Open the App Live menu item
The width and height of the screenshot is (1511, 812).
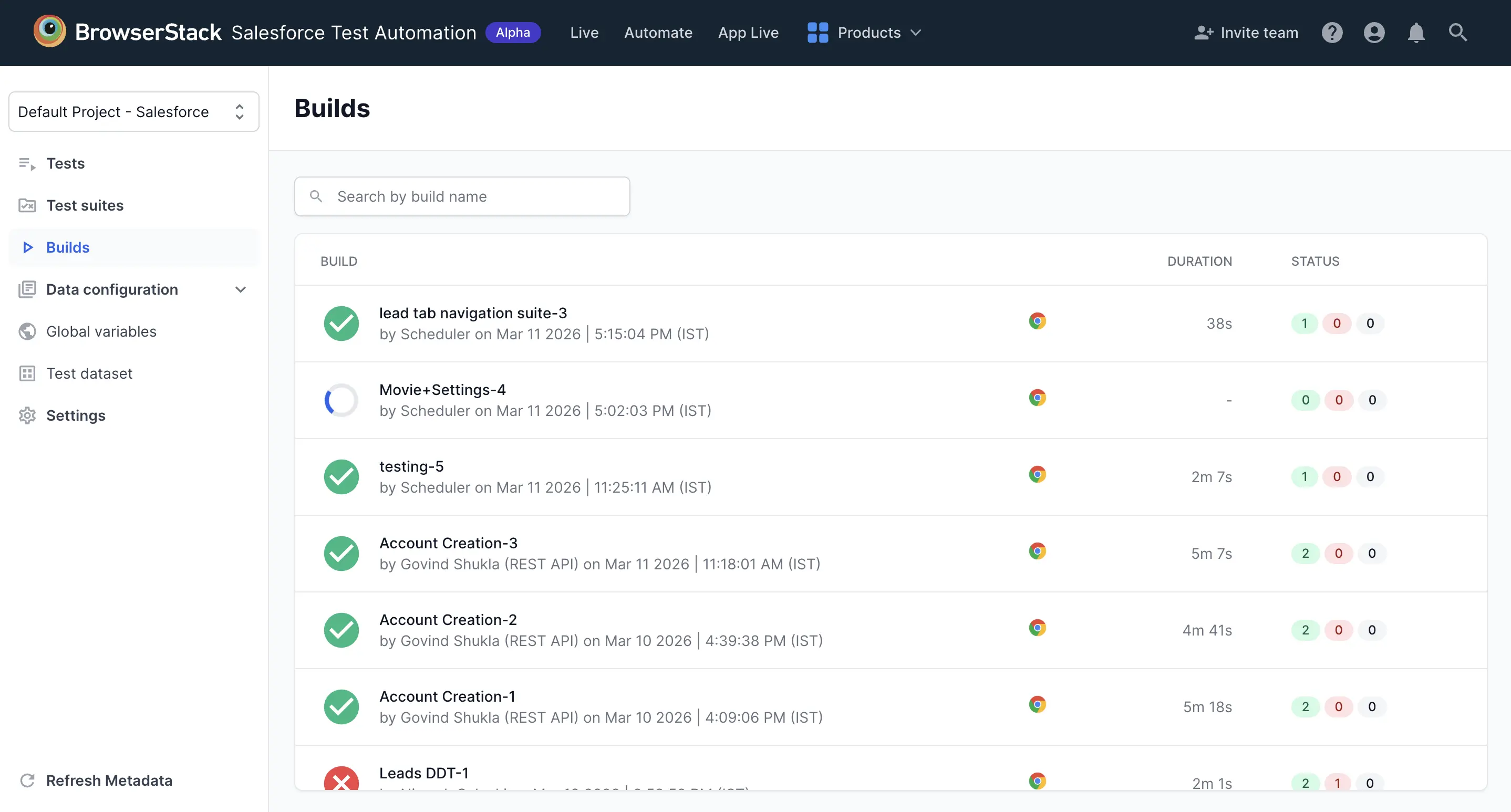[x=749, y=32]
